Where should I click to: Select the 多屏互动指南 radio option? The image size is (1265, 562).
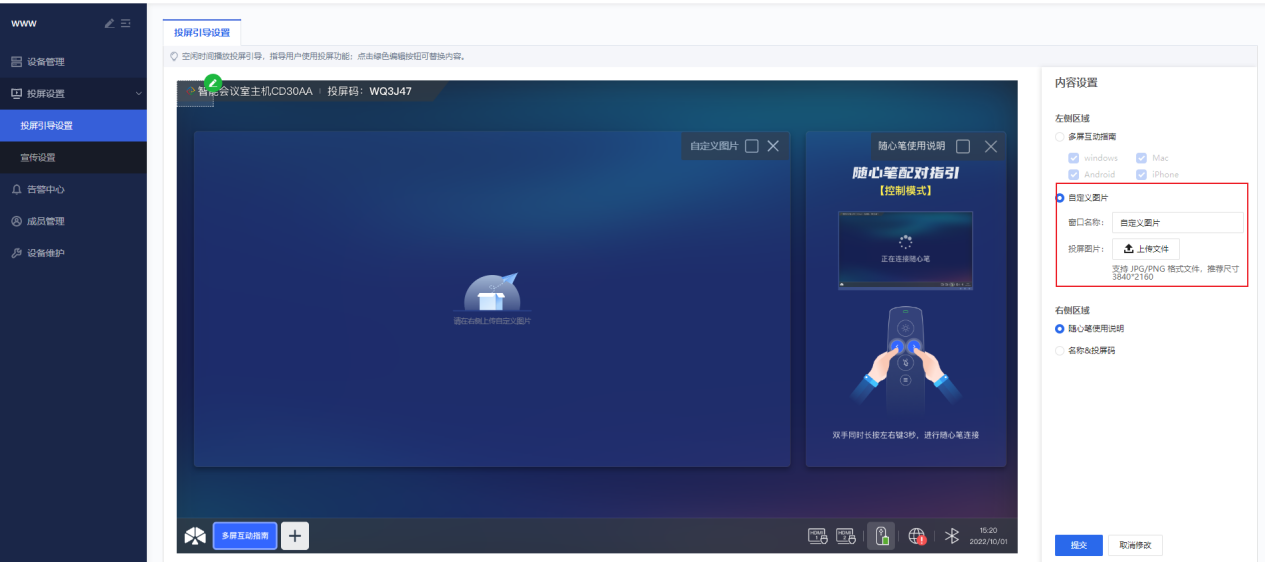[x=1060, y=136]
